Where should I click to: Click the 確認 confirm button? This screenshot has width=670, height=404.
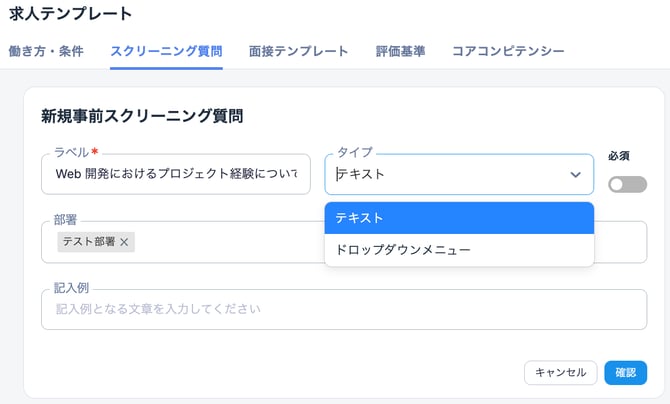[625, 373]
